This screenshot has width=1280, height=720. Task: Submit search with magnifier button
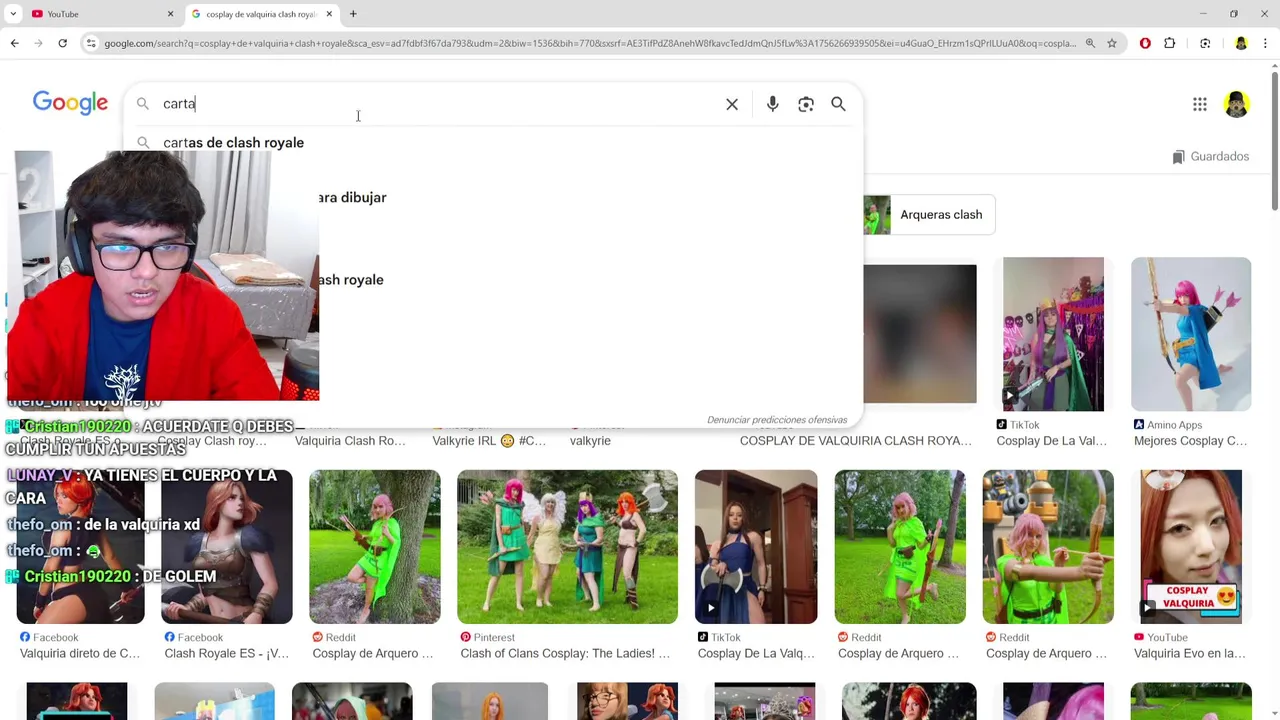point(838,104)
